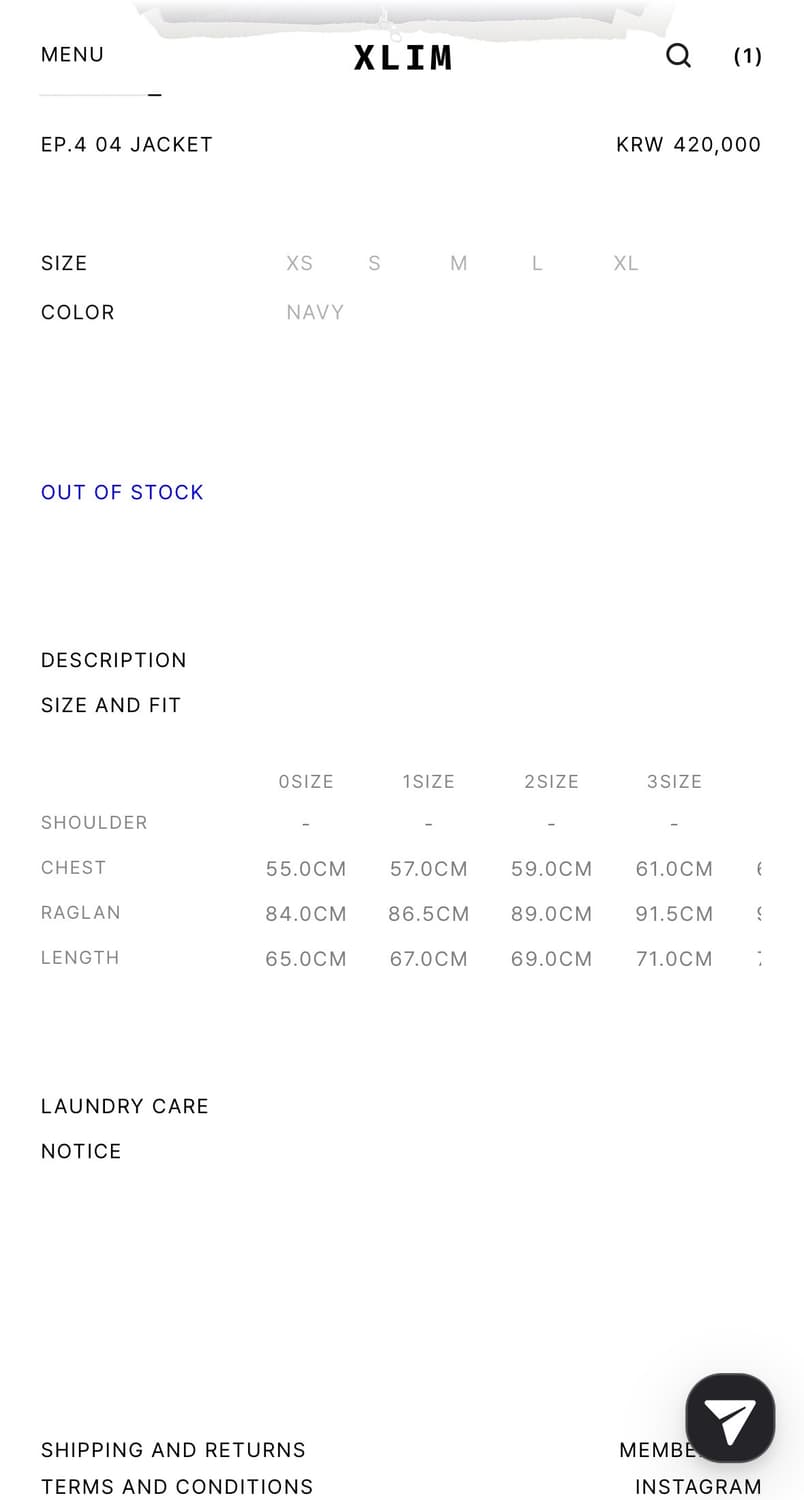Image resolution: width=804 pixels, height=1500 pixels.
Task: Go to the XLIM logo homepage
Action: 402,57
